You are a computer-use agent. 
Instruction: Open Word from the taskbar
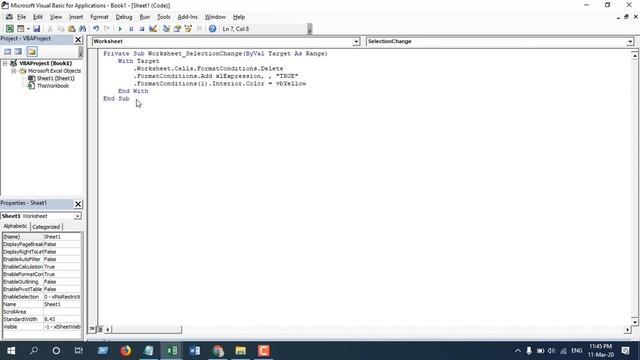coord(195,351)
